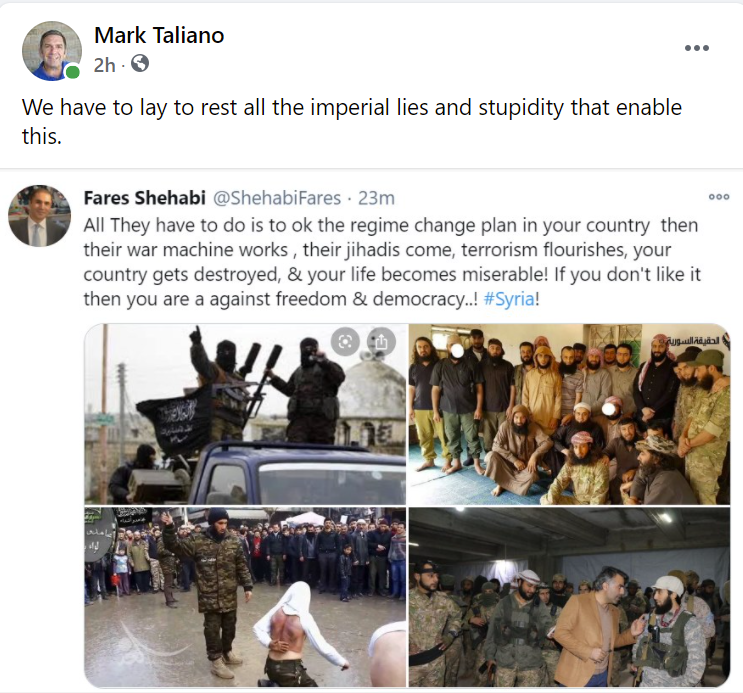Open the 2h post timestamp
Viewport: 743px width, 693px height.
[x=104, y=65]
